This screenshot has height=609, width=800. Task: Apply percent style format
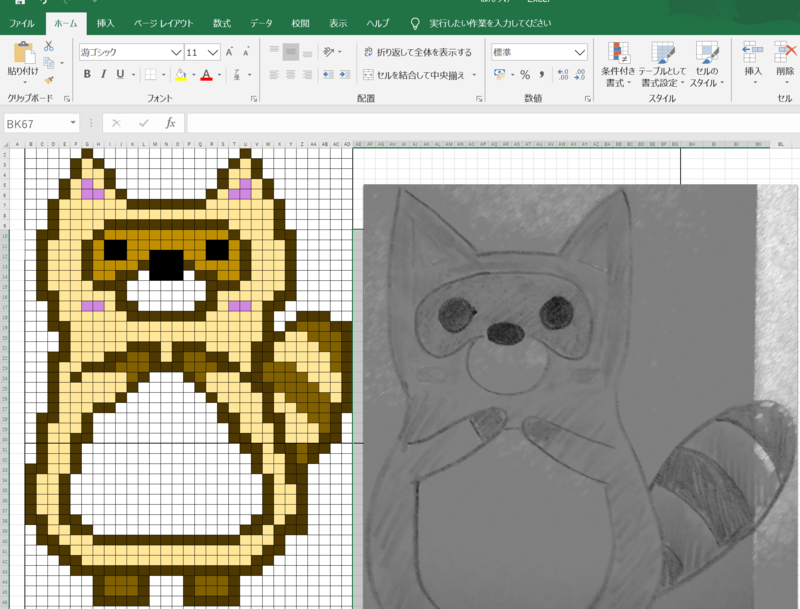click(x=525, y=74)
